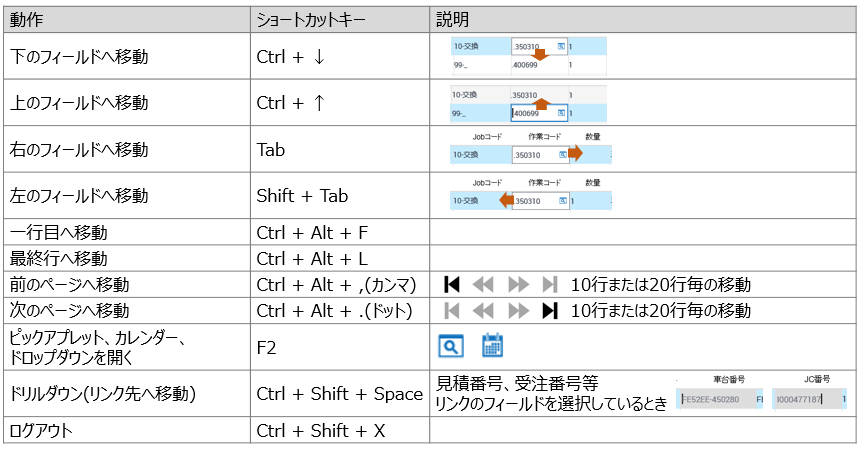
Task: Click the orange up arrow in second row
Action: tap(540, 102)
